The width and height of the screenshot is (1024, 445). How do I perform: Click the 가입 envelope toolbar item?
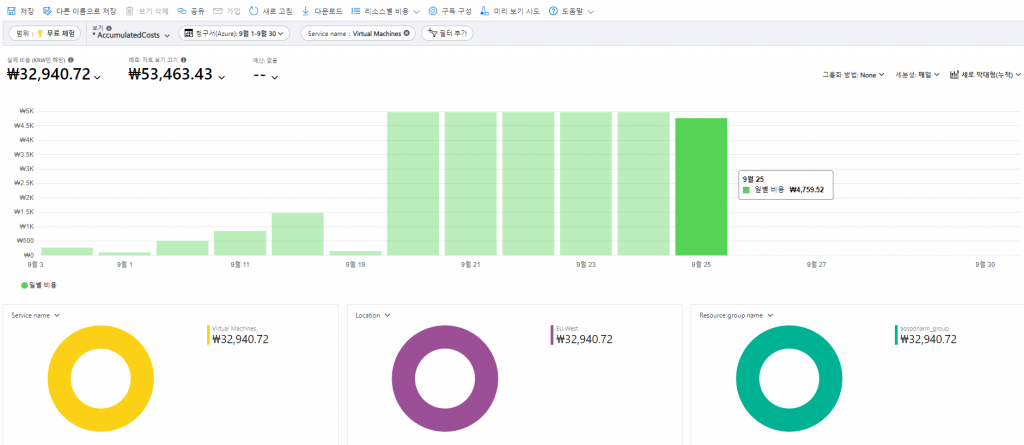click(227, 11)
